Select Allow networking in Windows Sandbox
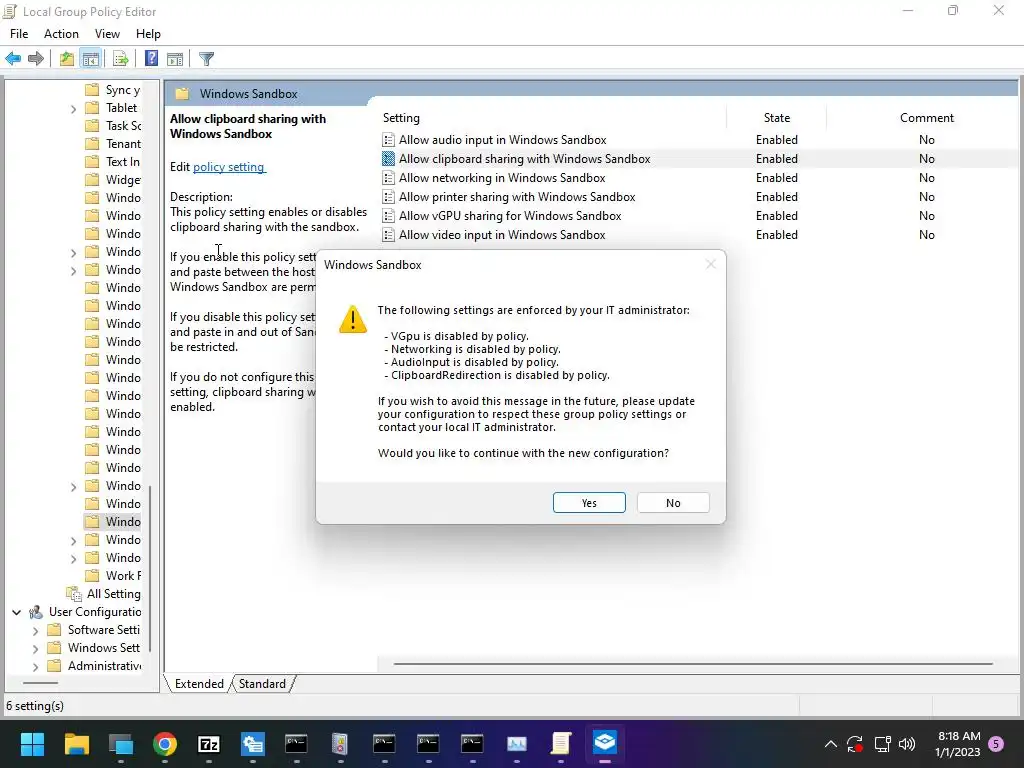1024x768 pixels. point(502,178)
